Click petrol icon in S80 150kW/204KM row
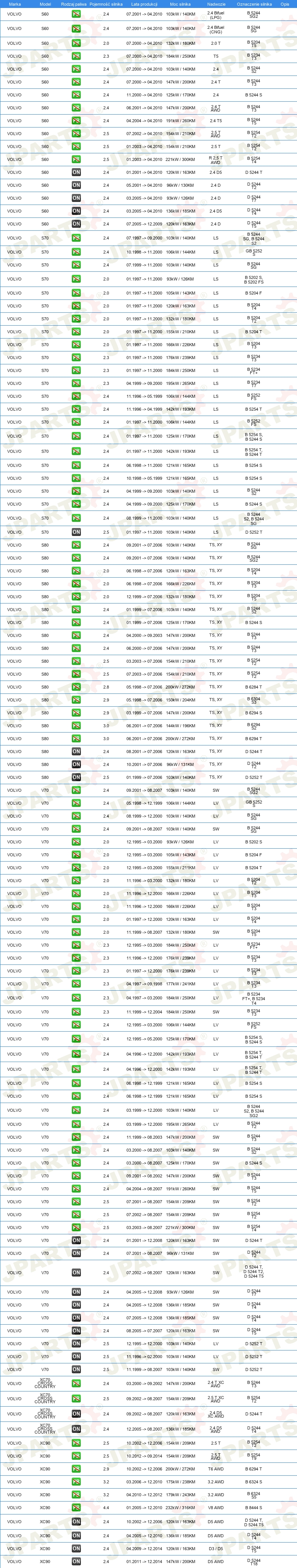The height and width of the screenshot is (1568, 297). [x=76, y=700]
